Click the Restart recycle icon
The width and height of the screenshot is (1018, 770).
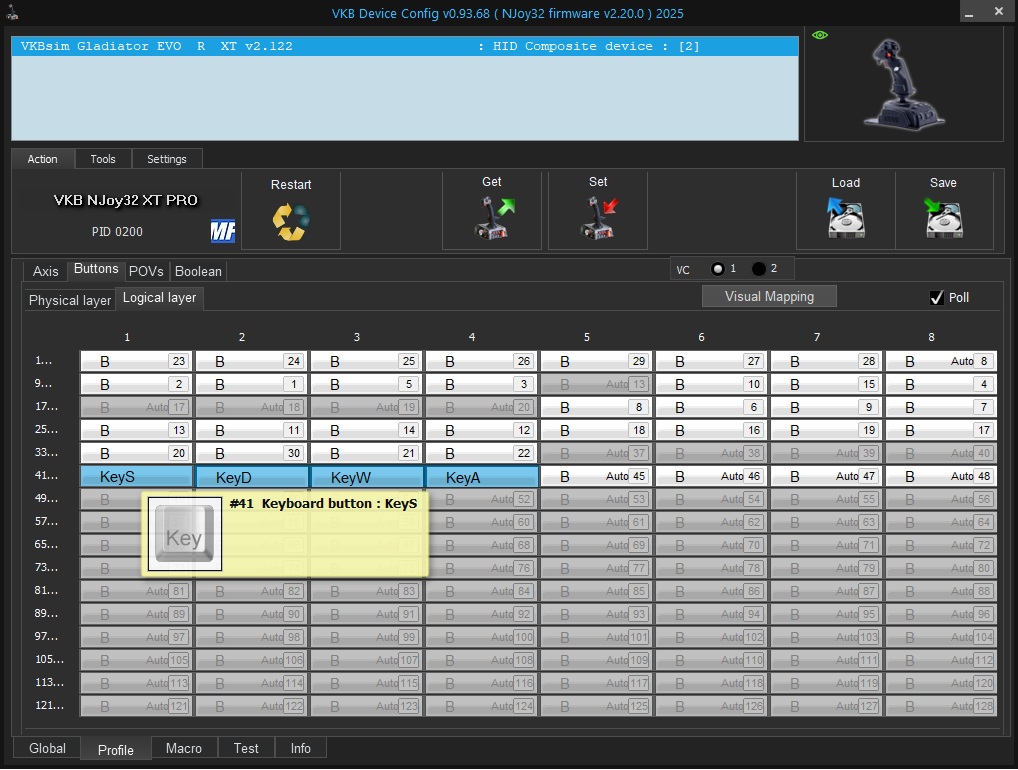point(291,222)
